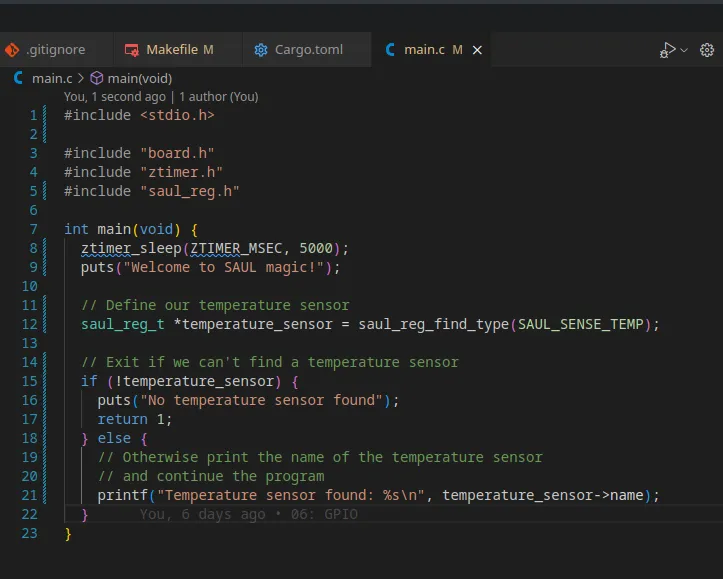Click main(void) symbol in breadcrumb
The height and width of the screenshot is (579, 723).
point(140,78)
